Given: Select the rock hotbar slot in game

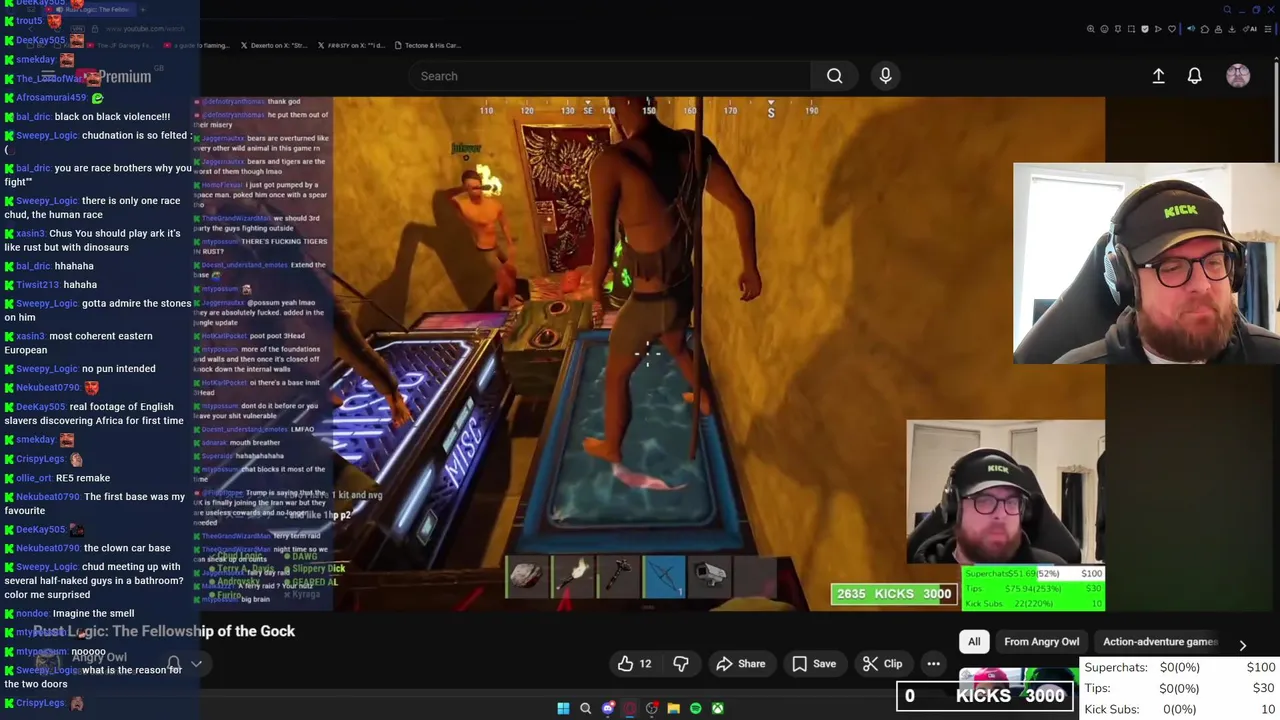Looking at the screenshot, I should coord(526,576).
